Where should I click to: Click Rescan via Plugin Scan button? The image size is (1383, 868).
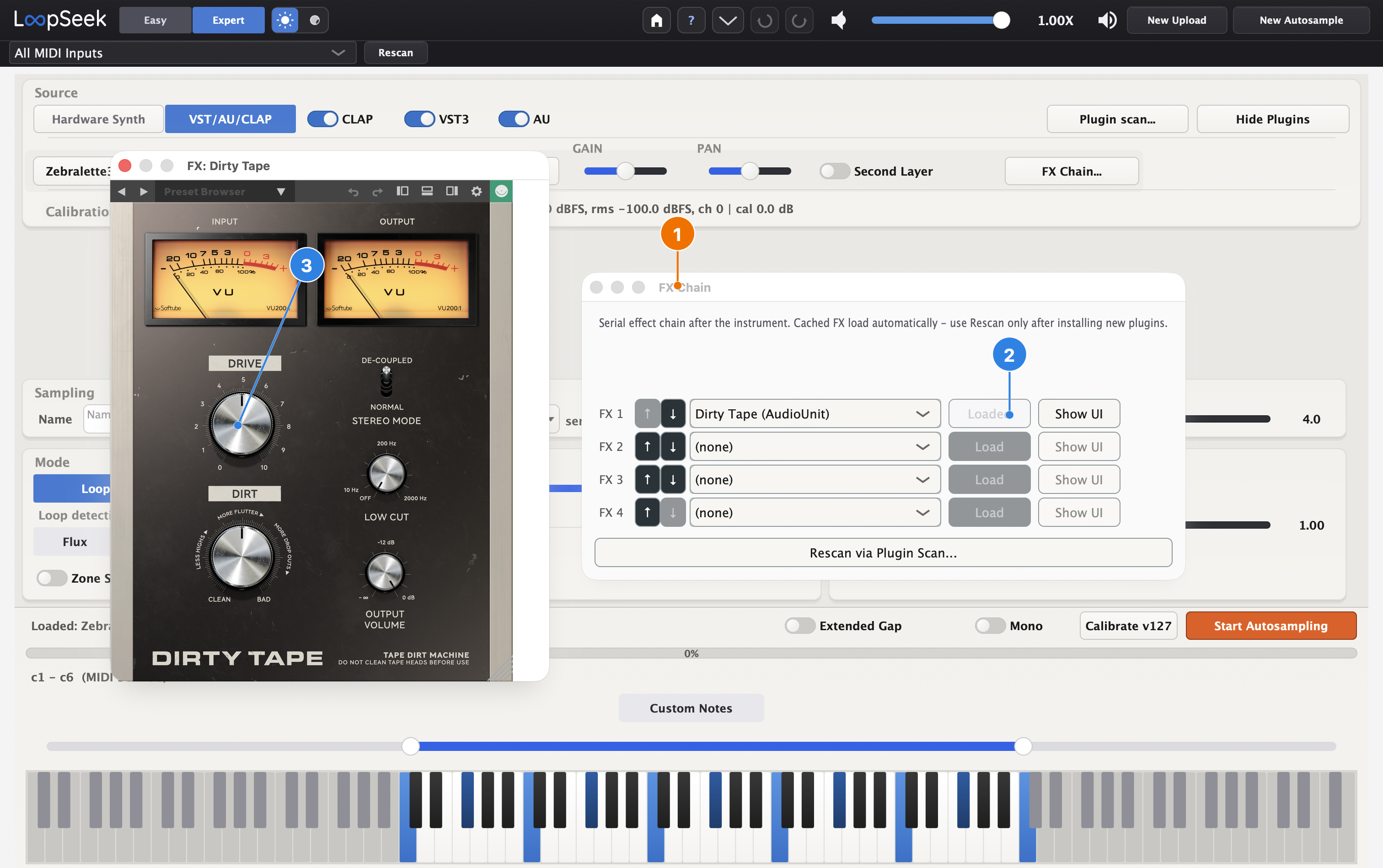882,553
